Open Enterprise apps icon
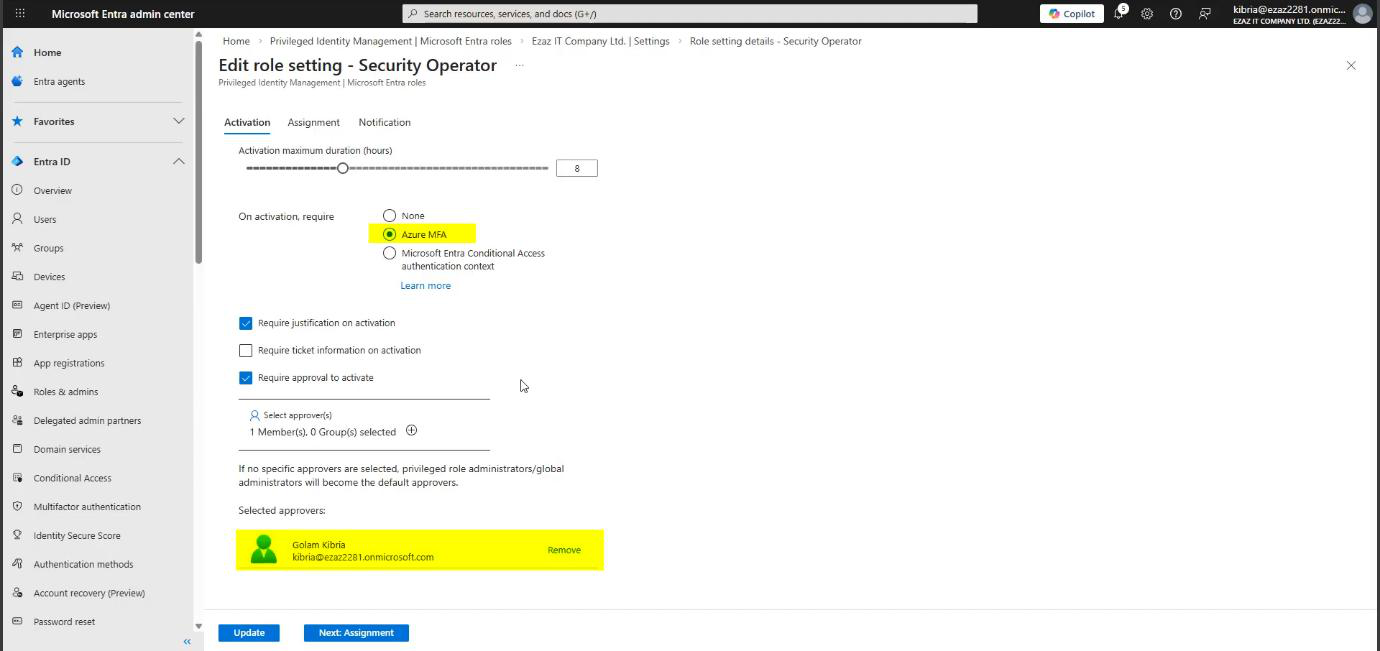 [17, 334]
